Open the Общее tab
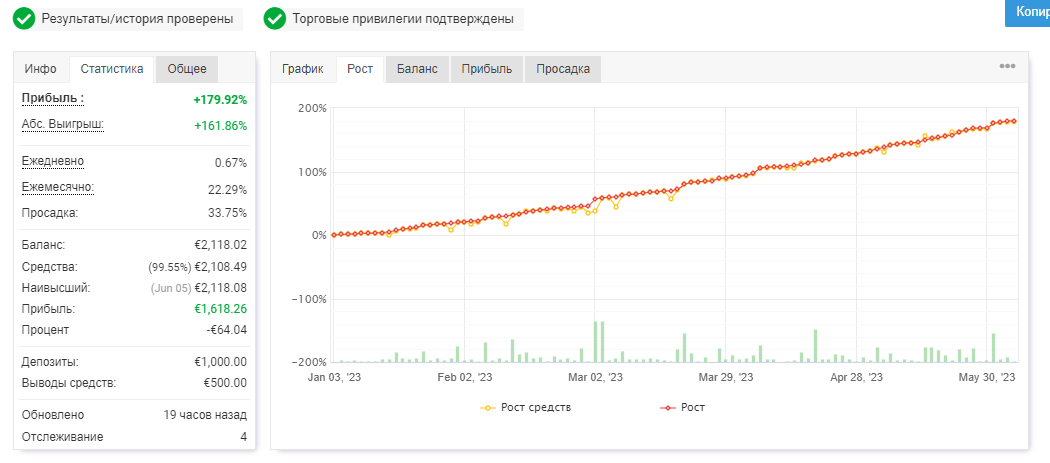 coord(187,68)
